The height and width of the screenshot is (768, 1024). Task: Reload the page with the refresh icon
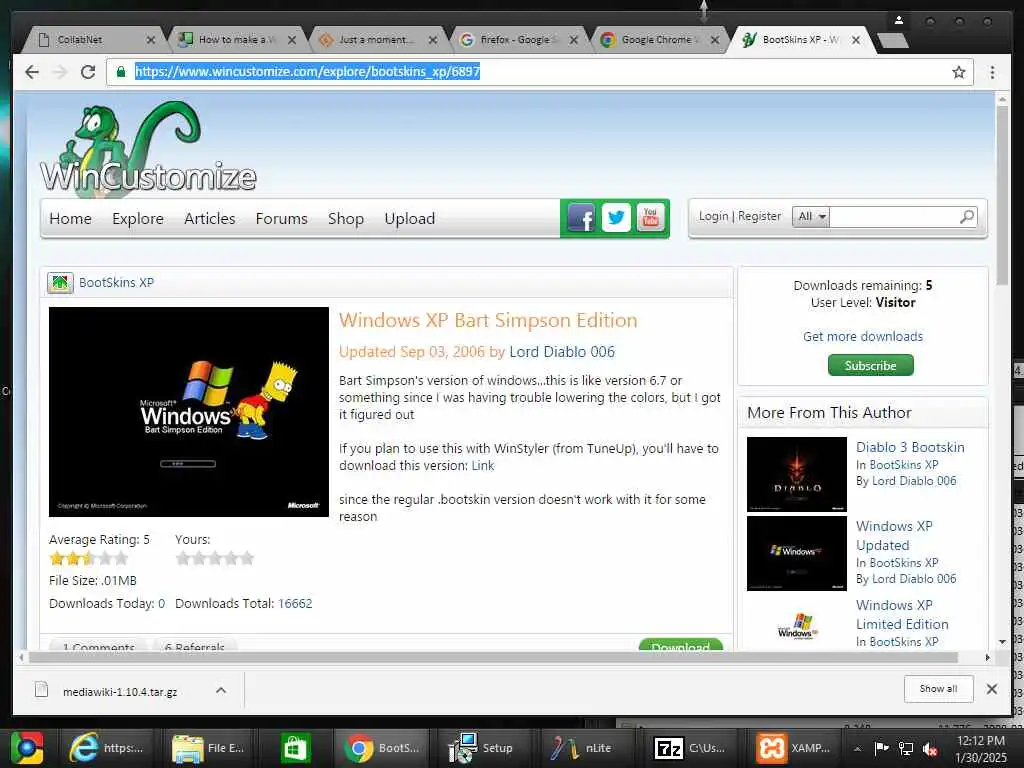(88, 72)
